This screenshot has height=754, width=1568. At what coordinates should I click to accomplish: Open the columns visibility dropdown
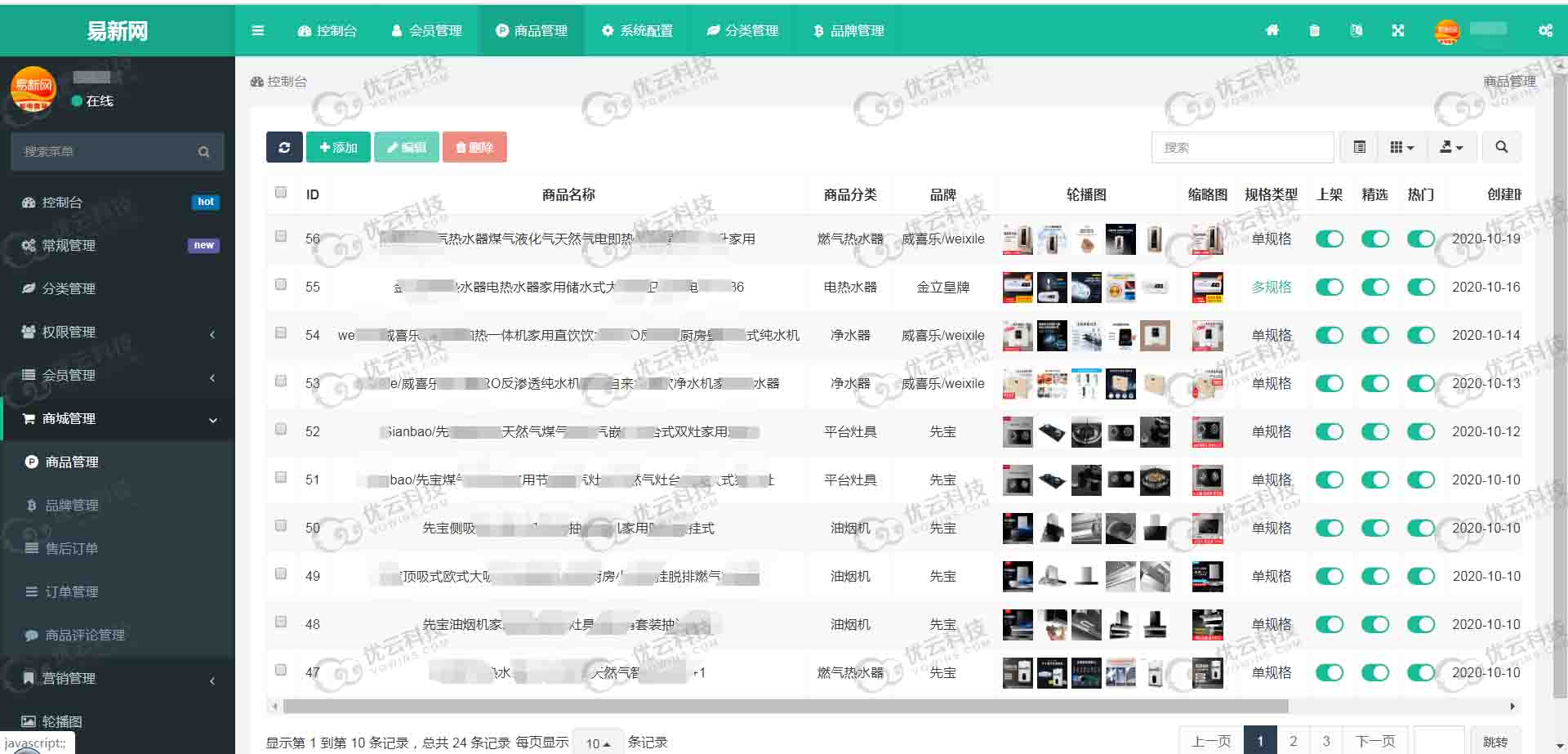coord(1401,147)
